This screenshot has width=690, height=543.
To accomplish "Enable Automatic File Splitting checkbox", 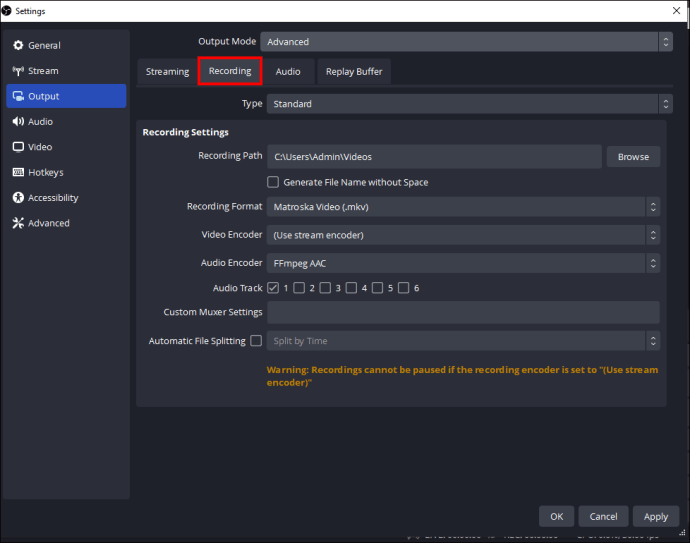I will [256, 341].
